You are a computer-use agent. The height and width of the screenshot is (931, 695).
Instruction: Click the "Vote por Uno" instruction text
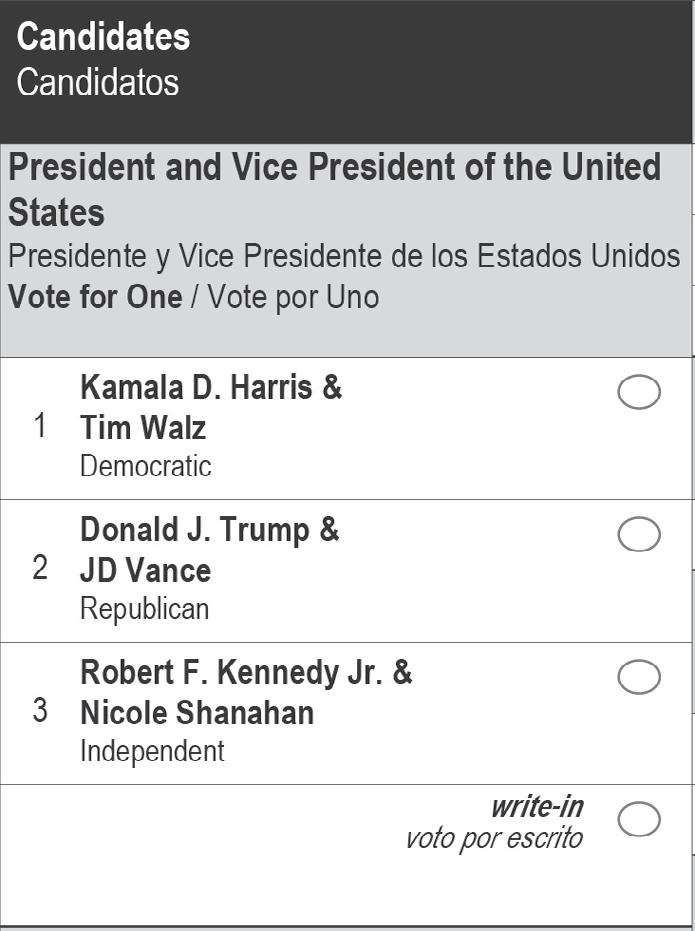[x=293, y=297]
